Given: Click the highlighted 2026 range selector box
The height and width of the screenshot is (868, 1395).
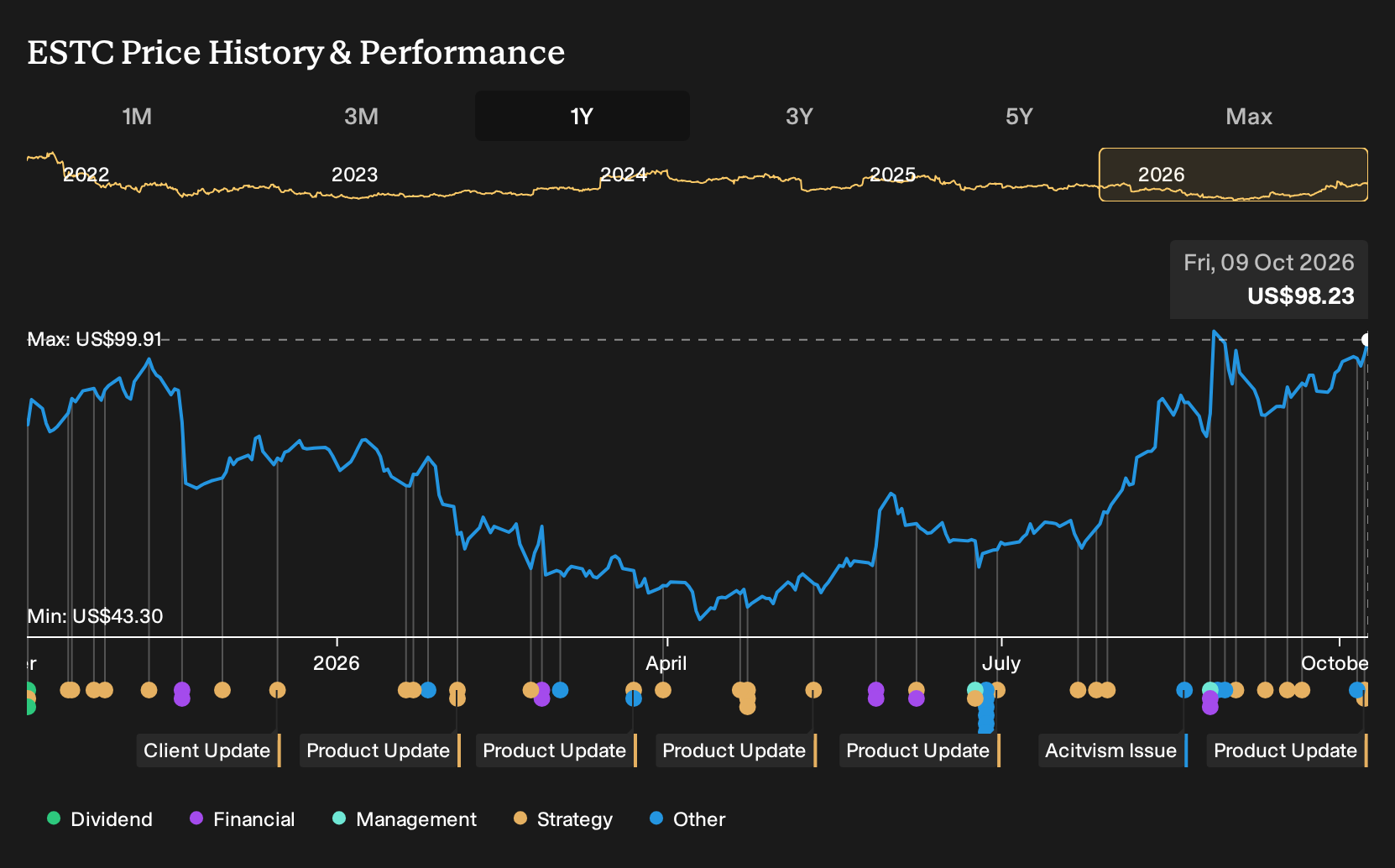Looking at the screenshot, I should click(x=1233, y=175).
